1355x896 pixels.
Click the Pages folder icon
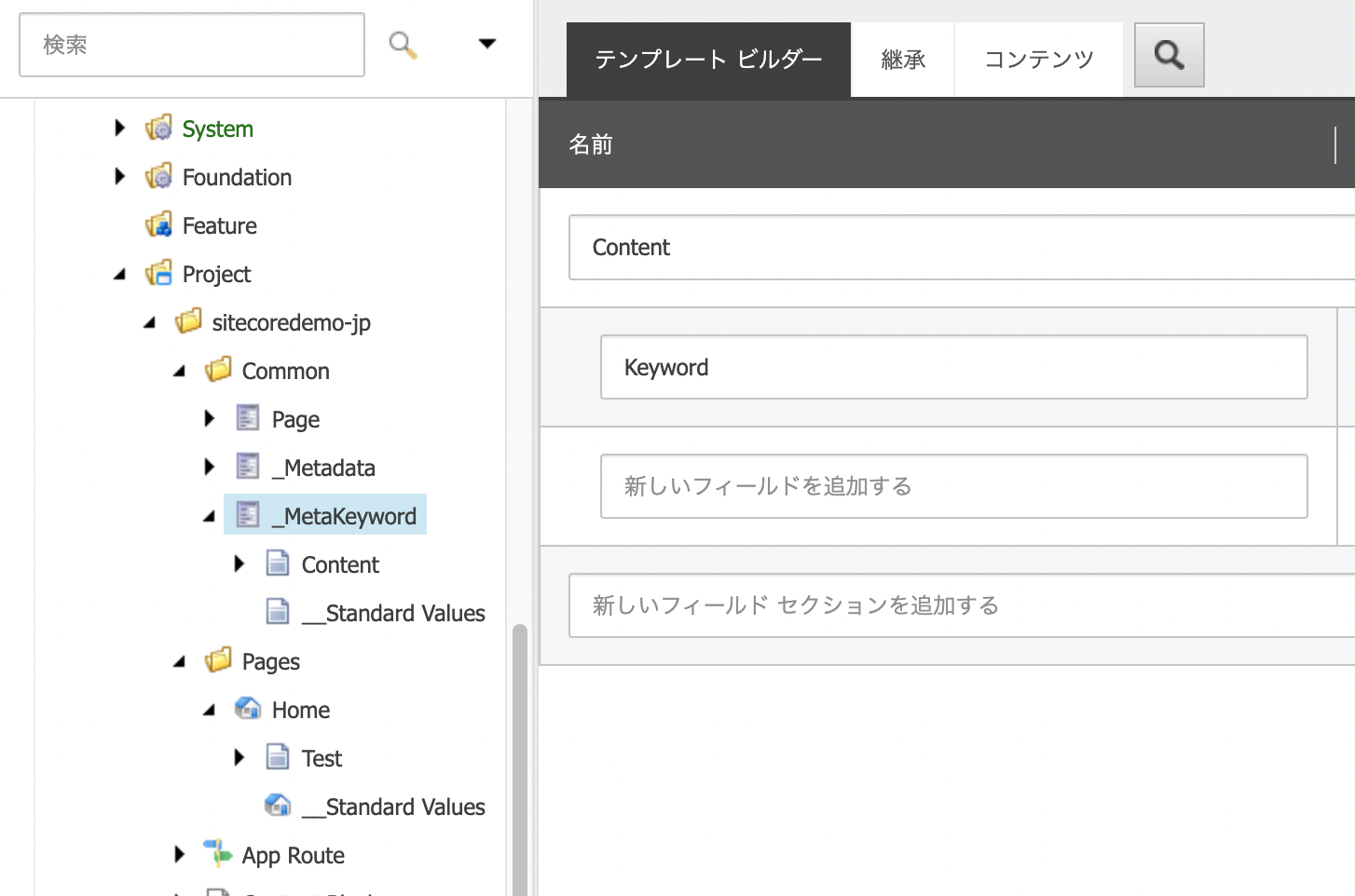pos(219,660)
